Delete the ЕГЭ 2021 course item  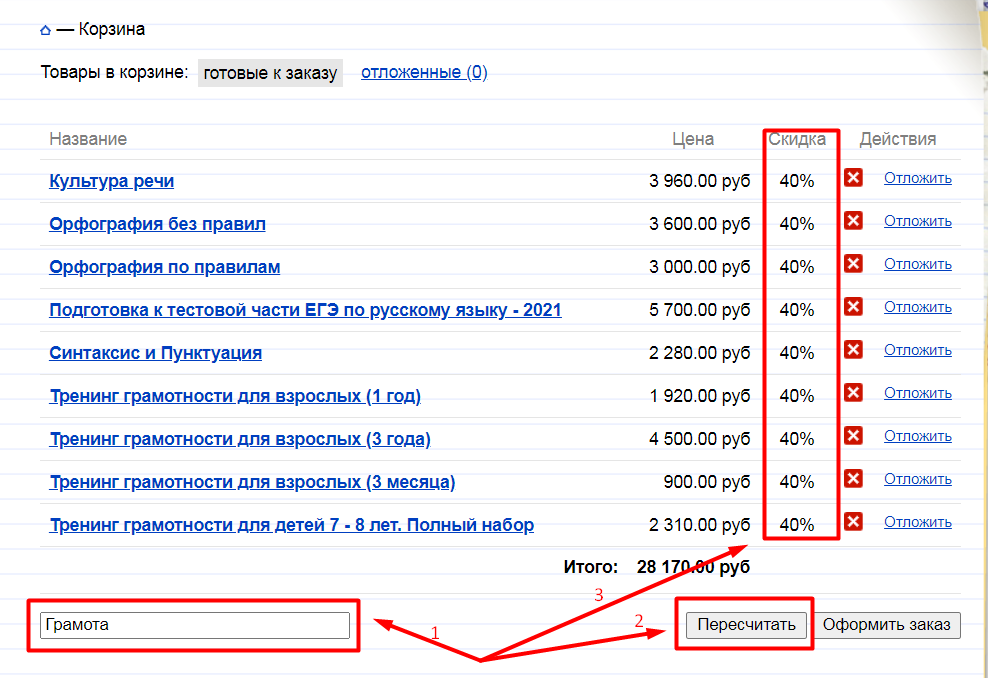coord(853,307)
